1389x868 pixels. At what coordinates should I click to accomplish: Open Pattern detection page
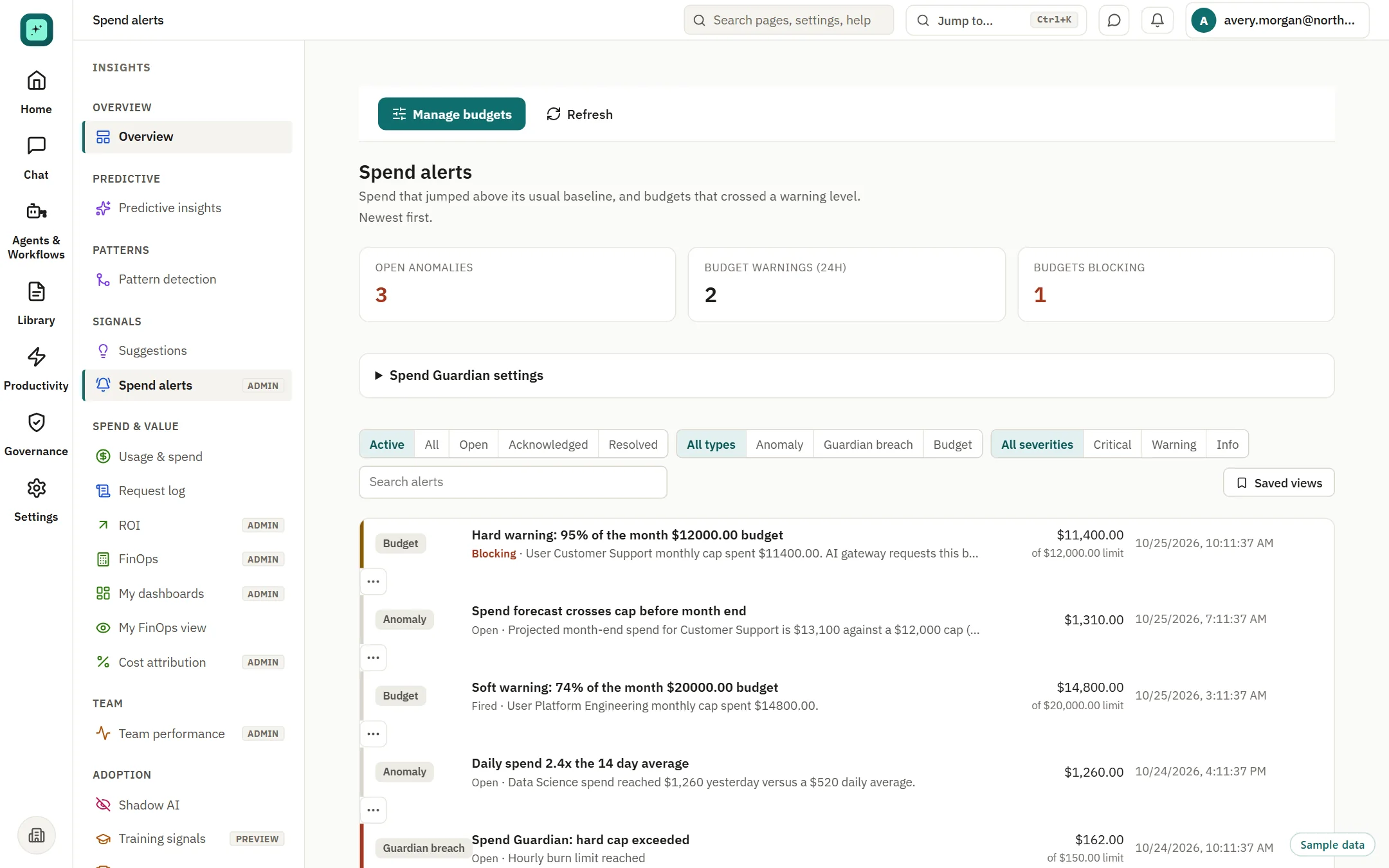tap(186, 279)
